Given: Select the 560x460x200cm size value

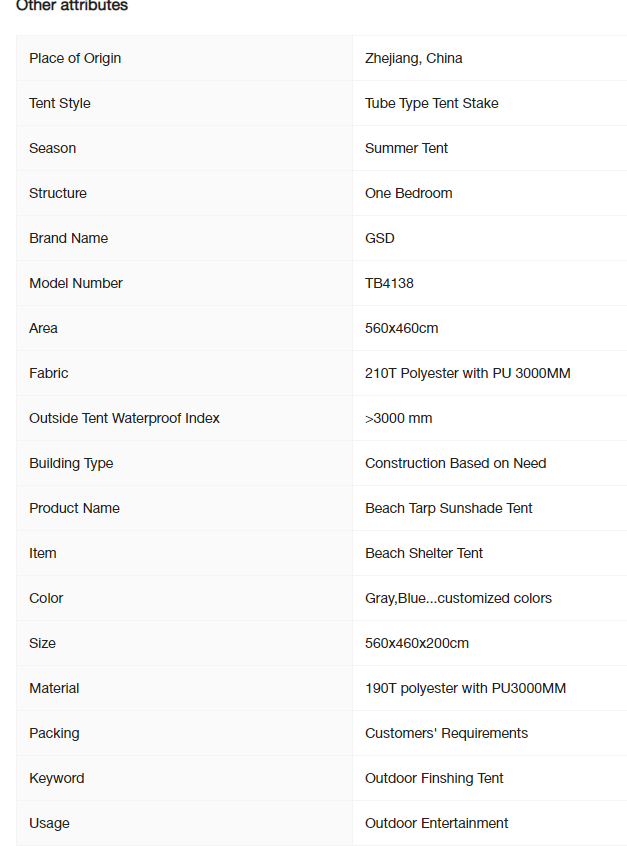Looking at the screenshot, I should (417, 643).
